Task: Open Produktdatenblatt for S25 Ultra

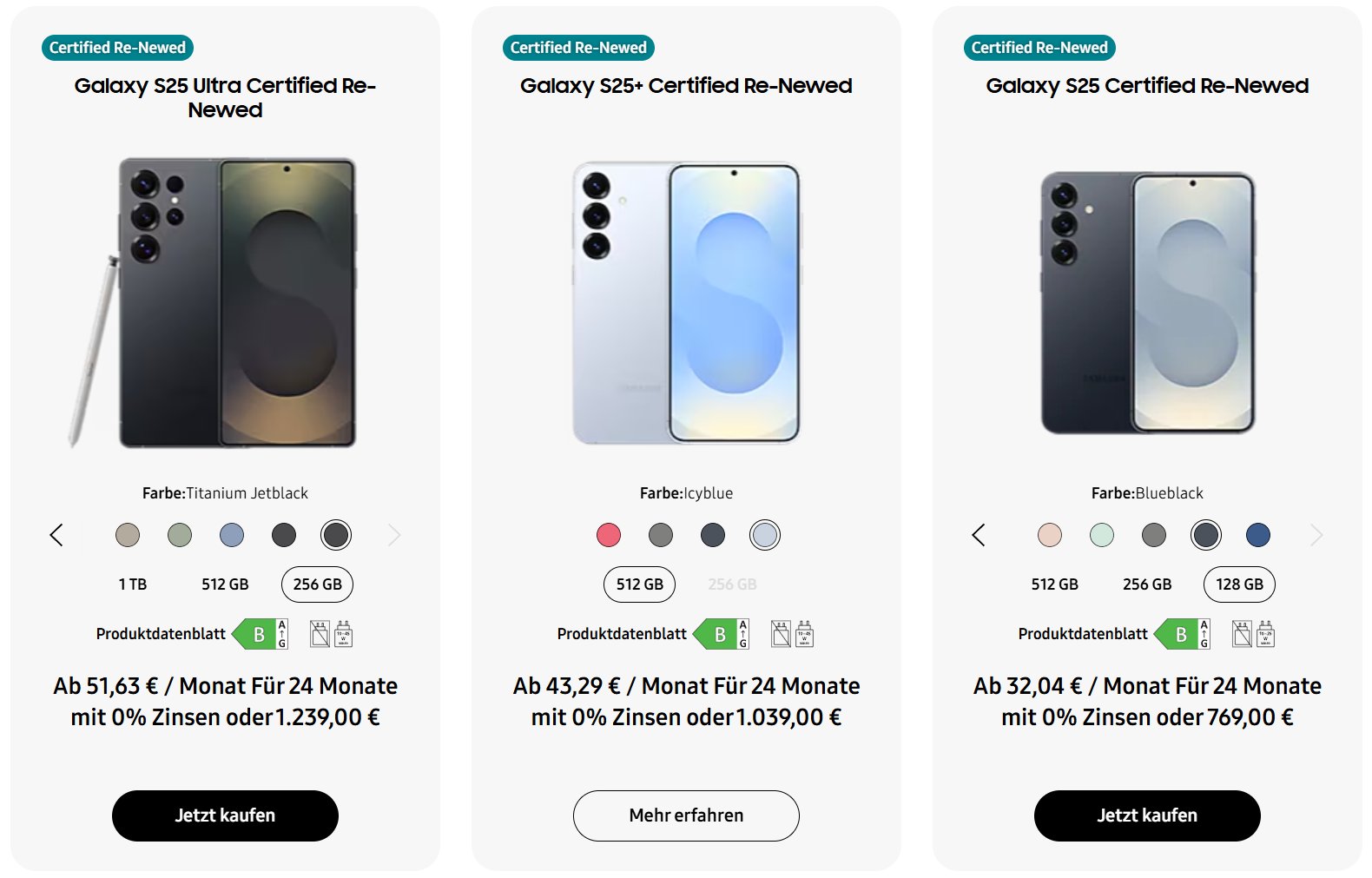Action: (x=161, y=634)
